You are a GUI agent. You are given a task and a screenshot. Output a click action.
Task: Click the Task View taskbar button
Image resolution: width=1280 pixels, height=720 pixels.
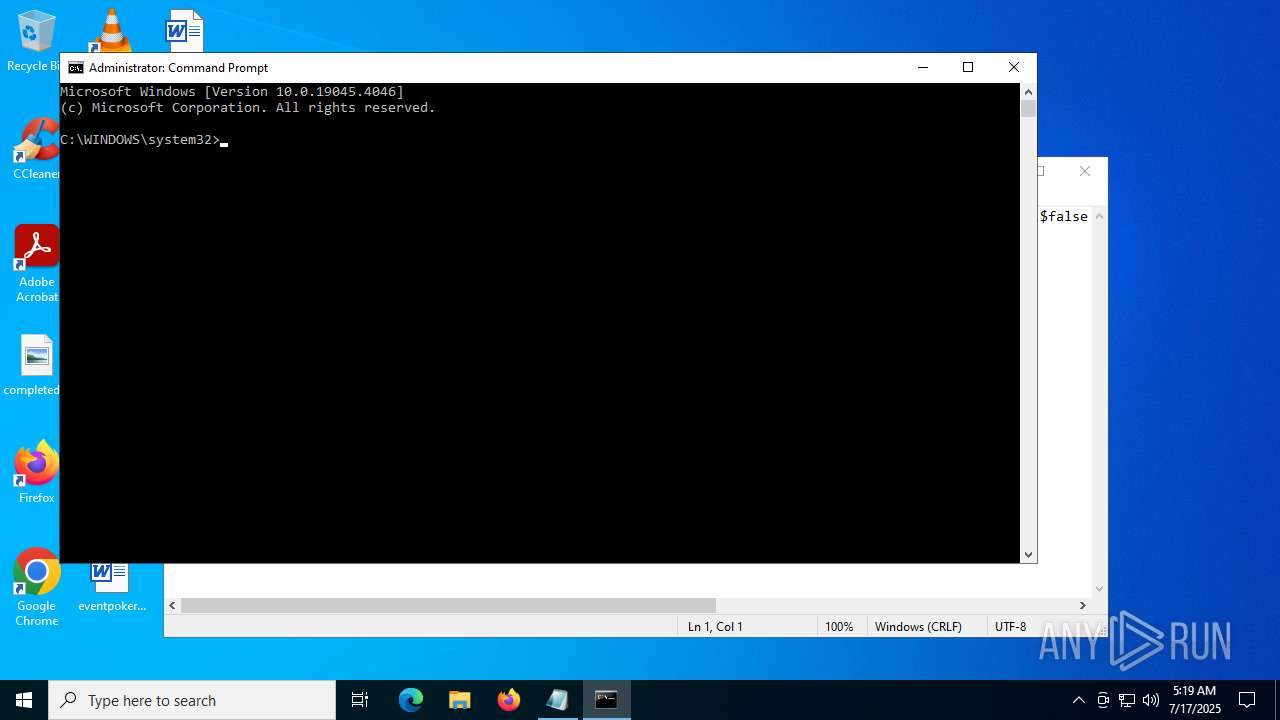coord(360,700)
